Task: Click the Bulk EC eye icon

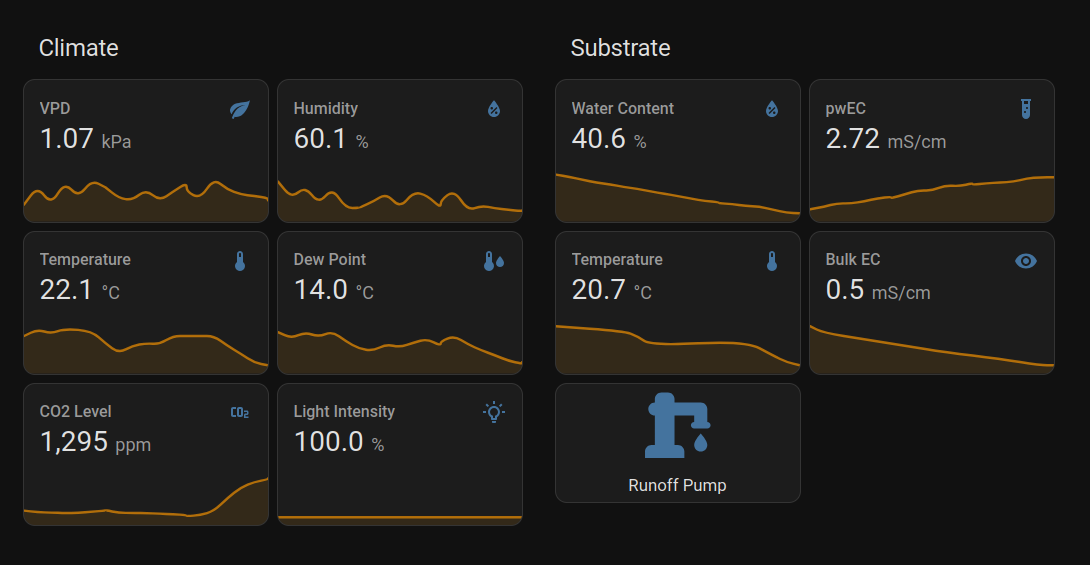Action: pyautogui.click(x=1025, y=261)
